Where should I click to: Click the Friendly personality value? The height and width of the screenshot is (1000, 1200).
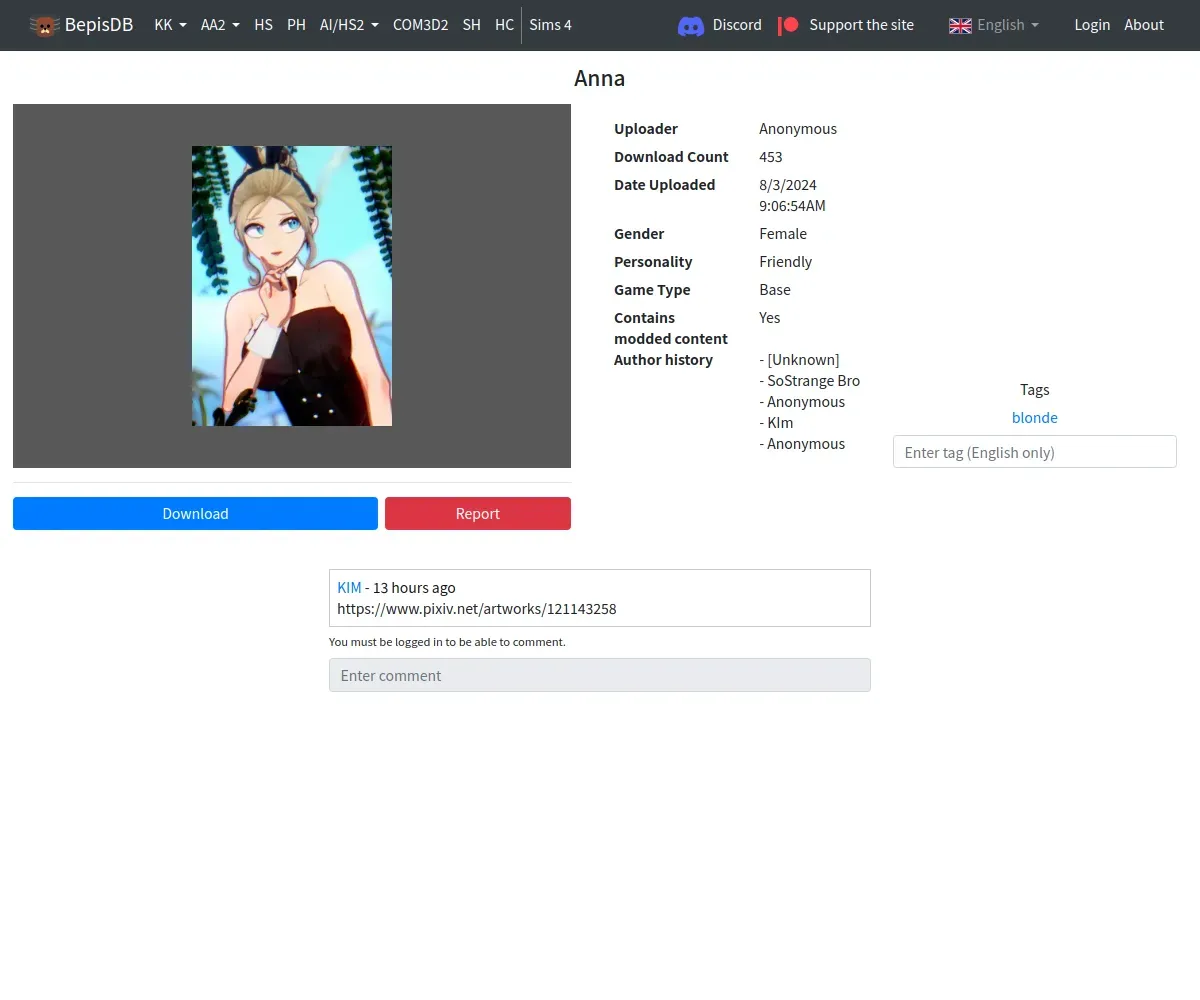pyautogui.click(x=786, y=262)
